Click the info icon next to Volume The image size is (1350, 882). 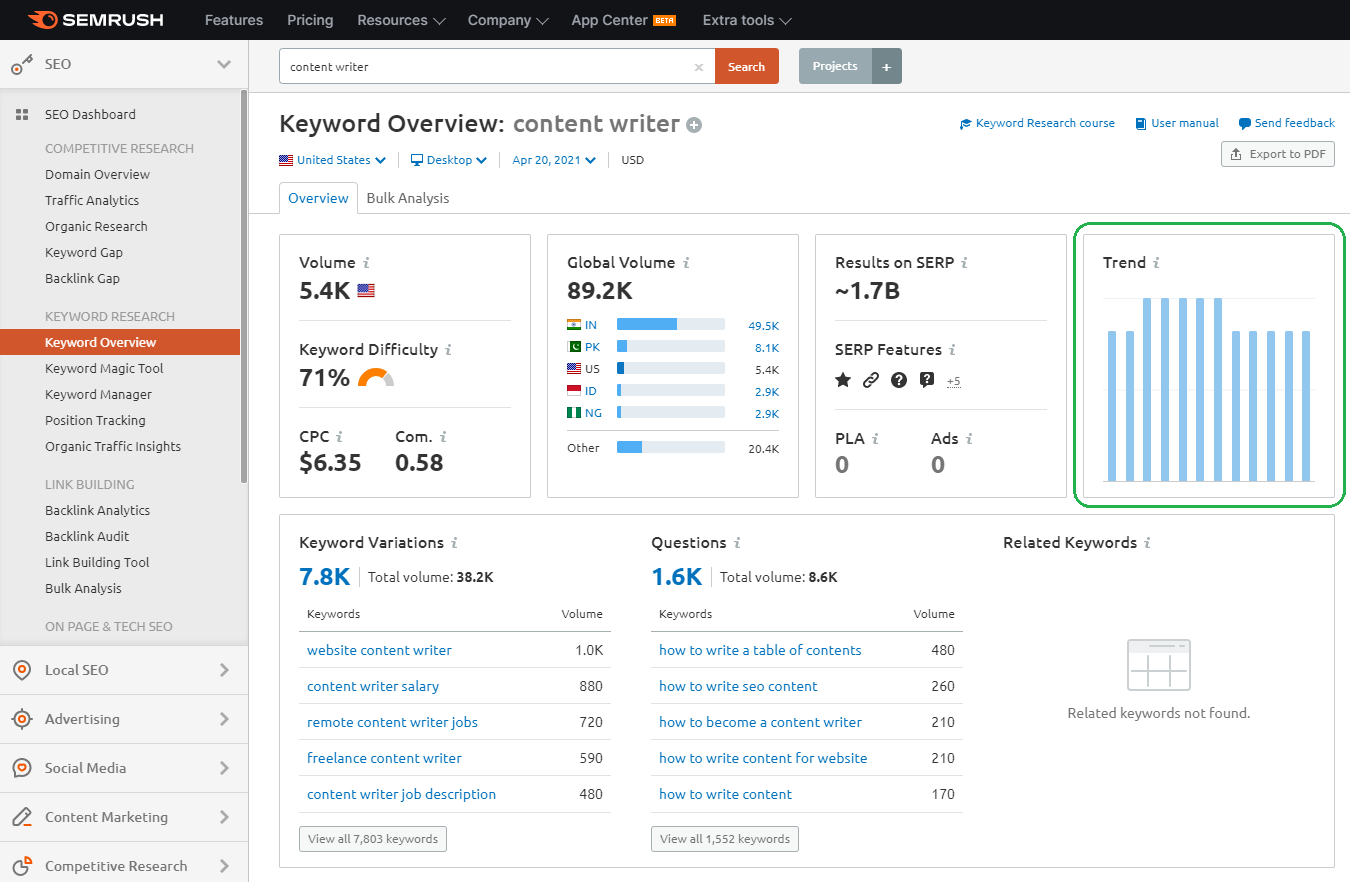coord(366,263)
